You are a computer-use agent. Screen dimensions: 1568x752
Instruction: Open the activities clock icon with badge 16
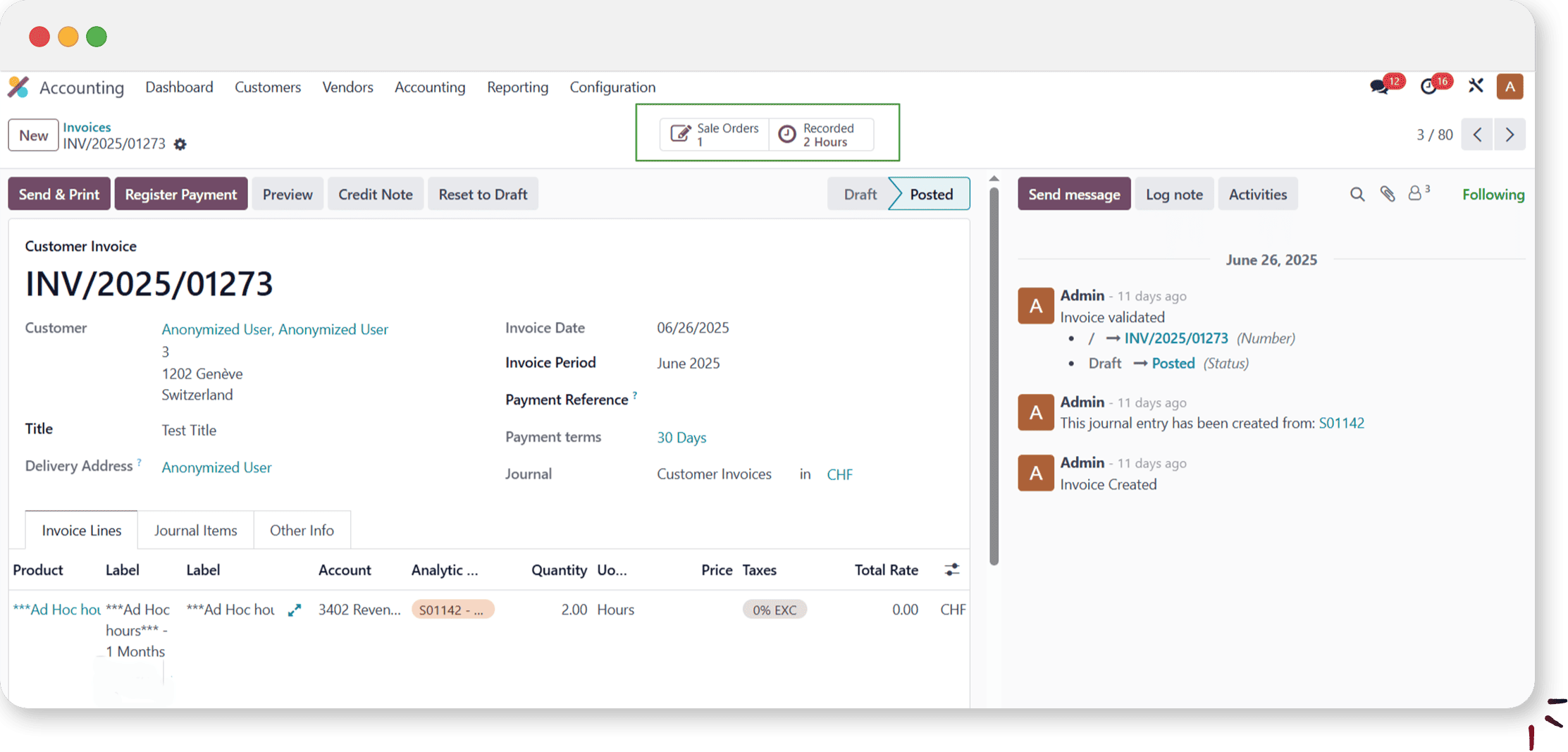pyautogui.click(x=1428, y=87)
